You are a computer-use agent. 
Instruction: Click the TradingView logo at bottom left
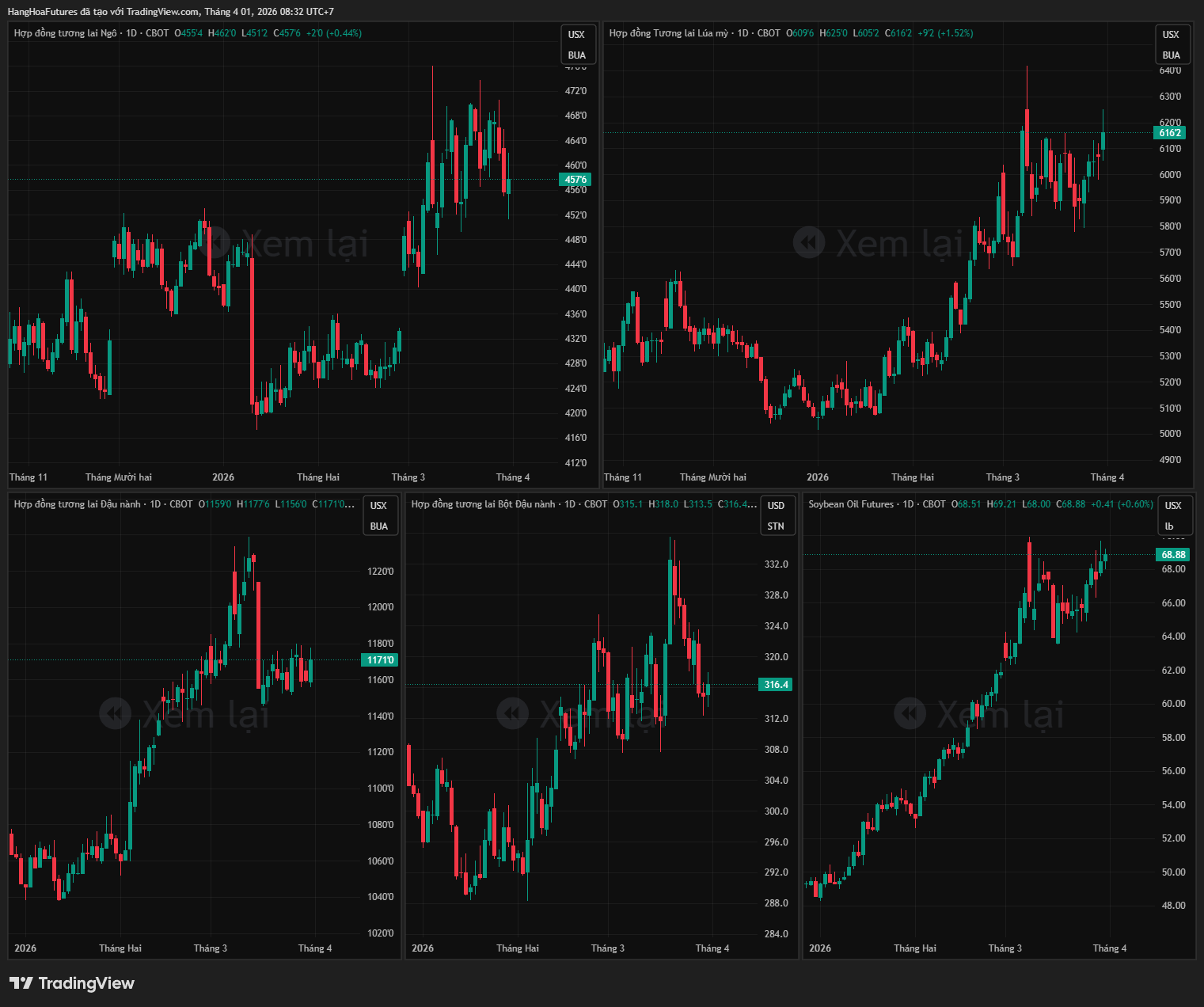(72, 983)
